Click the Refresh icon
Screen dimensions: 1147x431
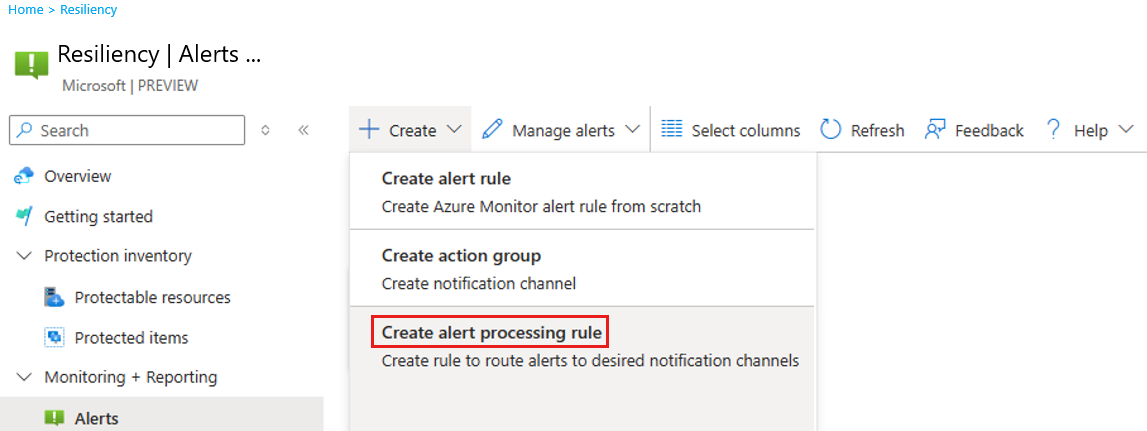pyautogui.click(x=831, y=130)
